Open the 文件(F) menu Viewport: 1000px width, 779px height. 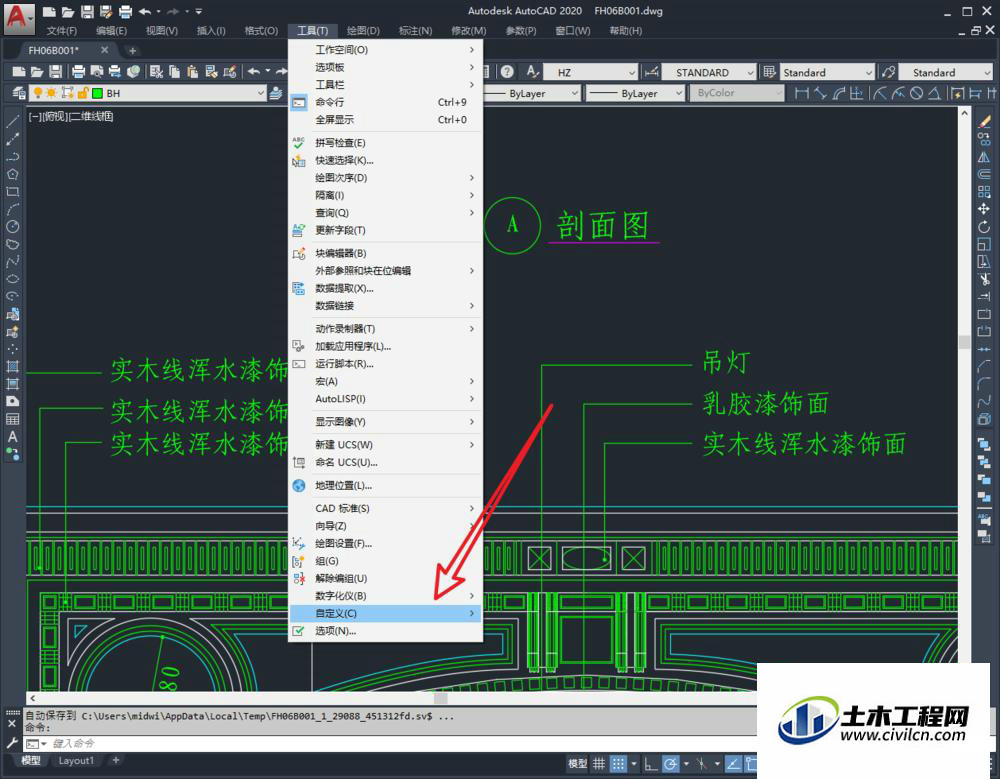click(62, 31)
